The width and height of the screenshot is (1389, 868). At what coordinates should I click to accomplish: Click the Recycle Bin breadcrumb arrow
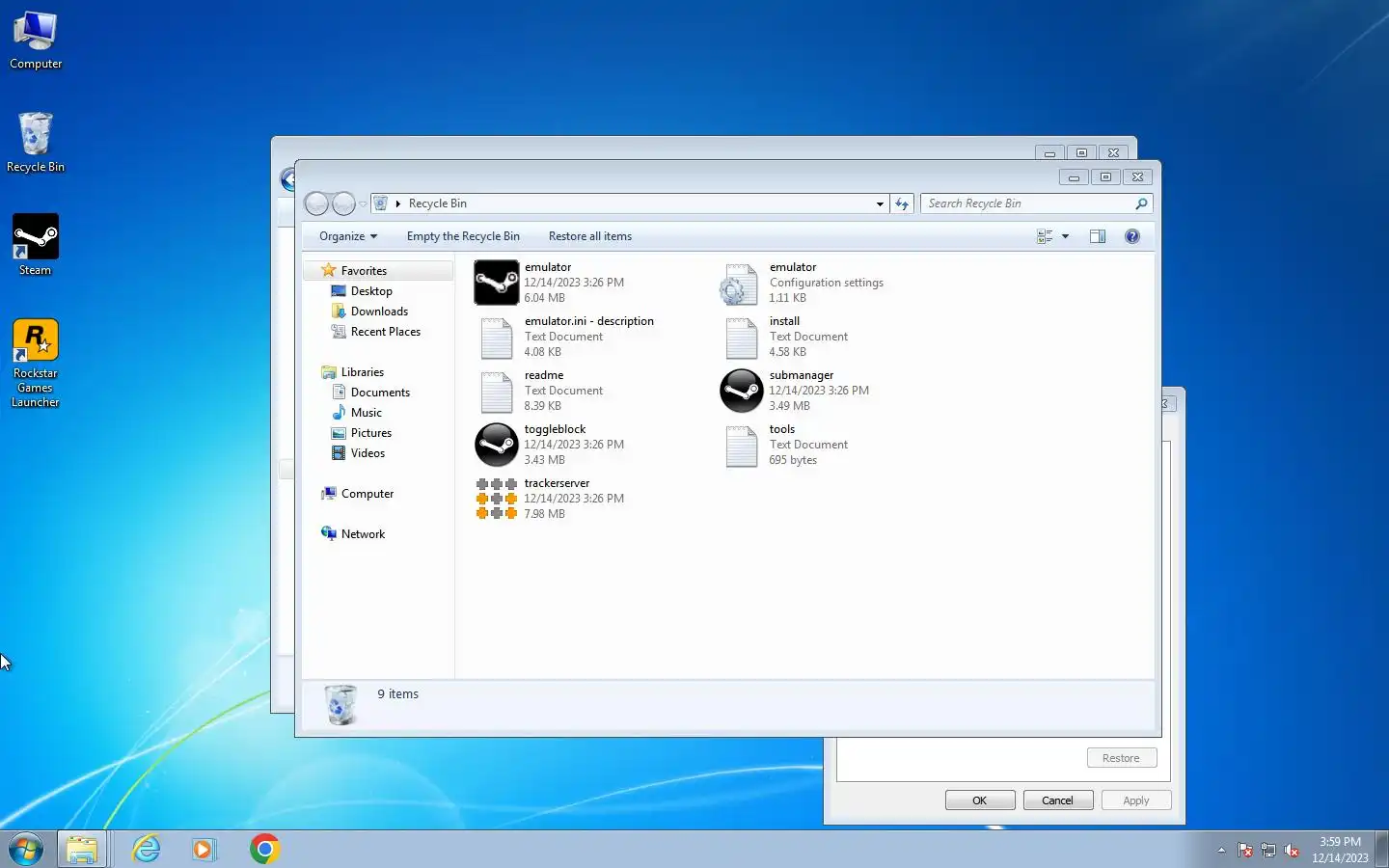pos(397,203)
